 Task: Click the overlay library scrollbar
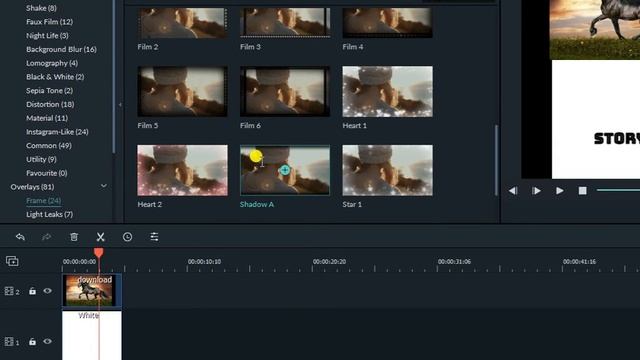point(496,160)
